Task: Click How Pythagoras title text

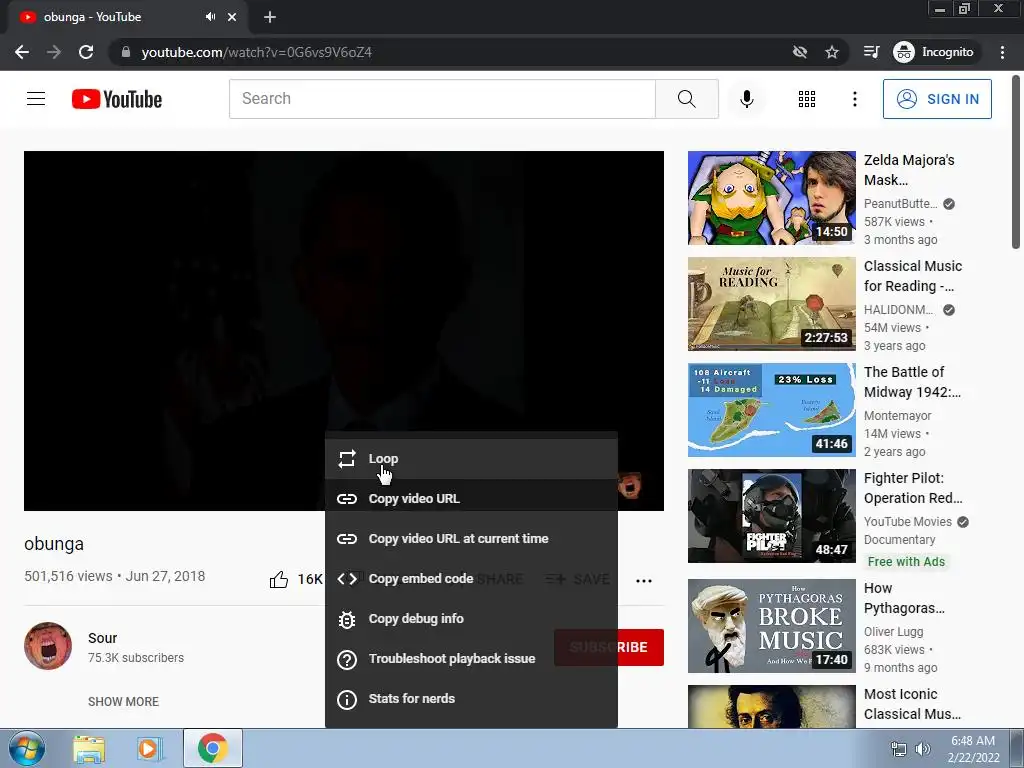Action: (904, 598)
